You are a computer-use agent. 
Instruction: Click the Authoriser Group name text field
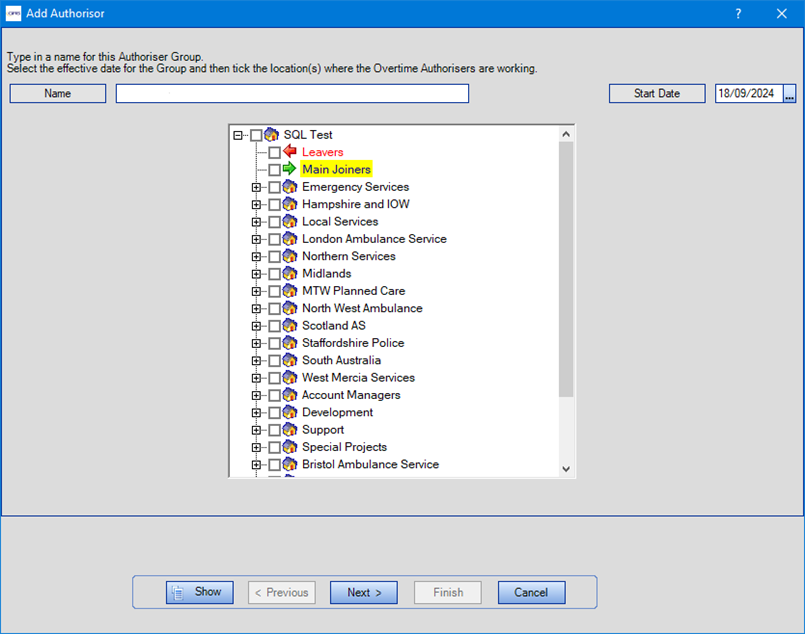pos(292,93)
